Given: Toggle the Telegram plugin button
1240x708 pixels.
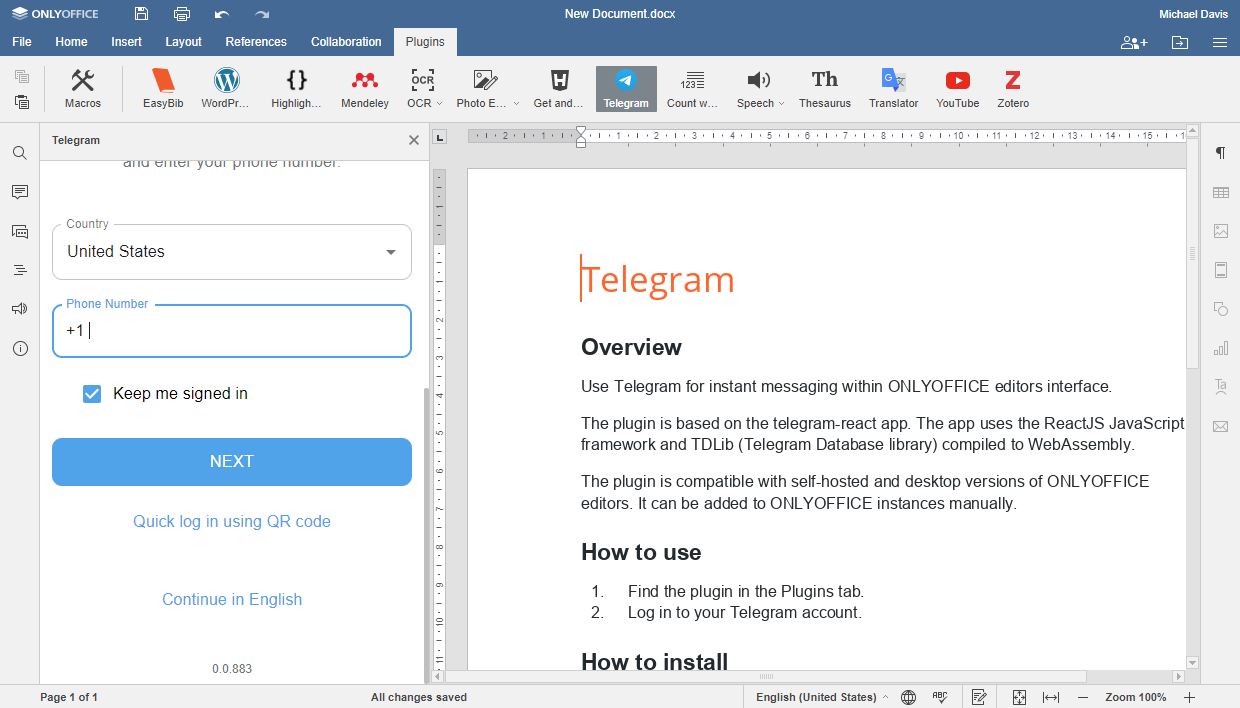Looking at the screenshot, I should (626, 89).
